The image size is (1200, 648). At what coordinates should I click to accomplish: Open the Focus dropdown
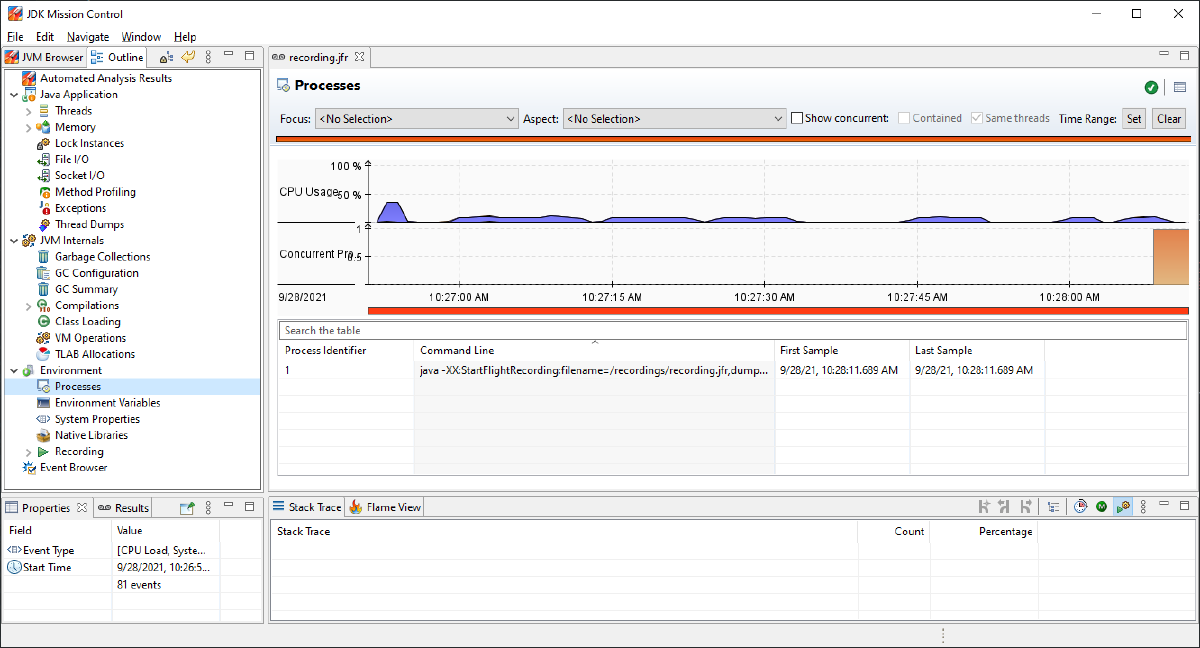[416, 119]
